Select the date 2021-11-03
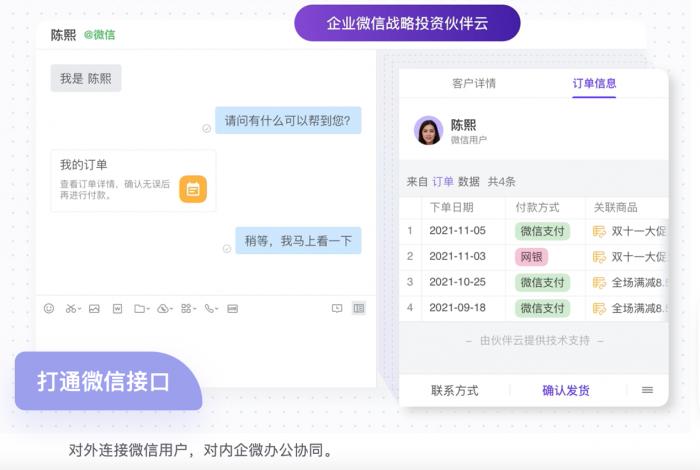The width and height of the screenshot is (700, 470). (457, 257)
